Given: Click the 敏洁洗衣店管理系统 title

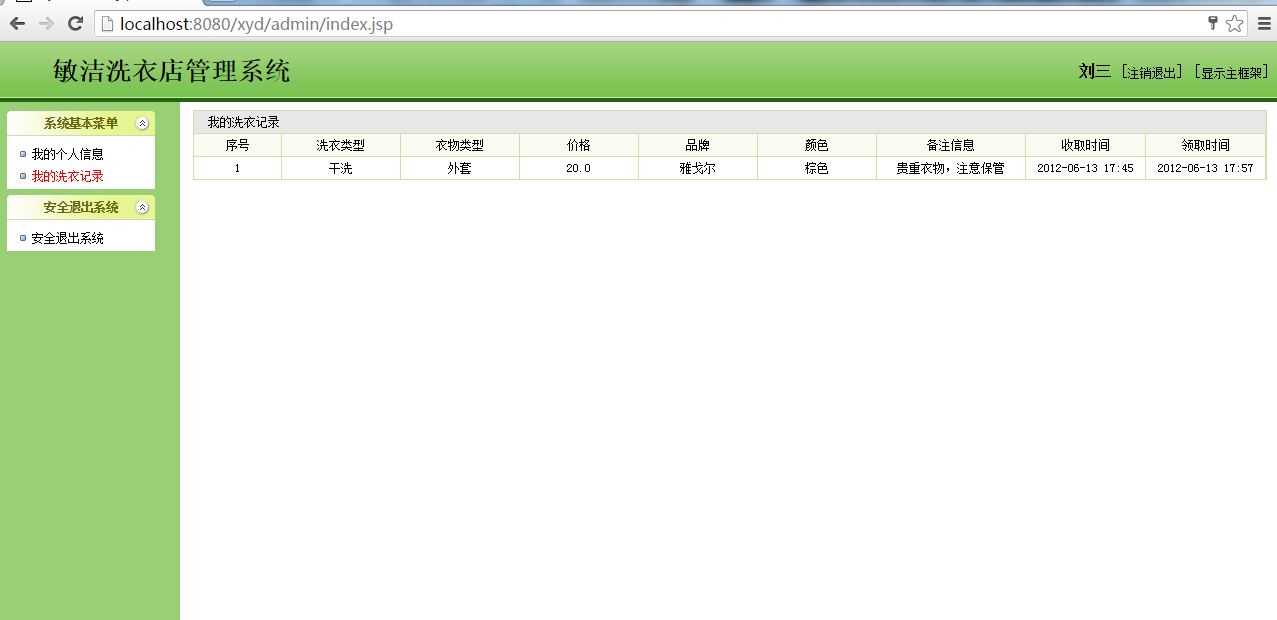Looking at the screenshot, I should (x=172, y=71).
